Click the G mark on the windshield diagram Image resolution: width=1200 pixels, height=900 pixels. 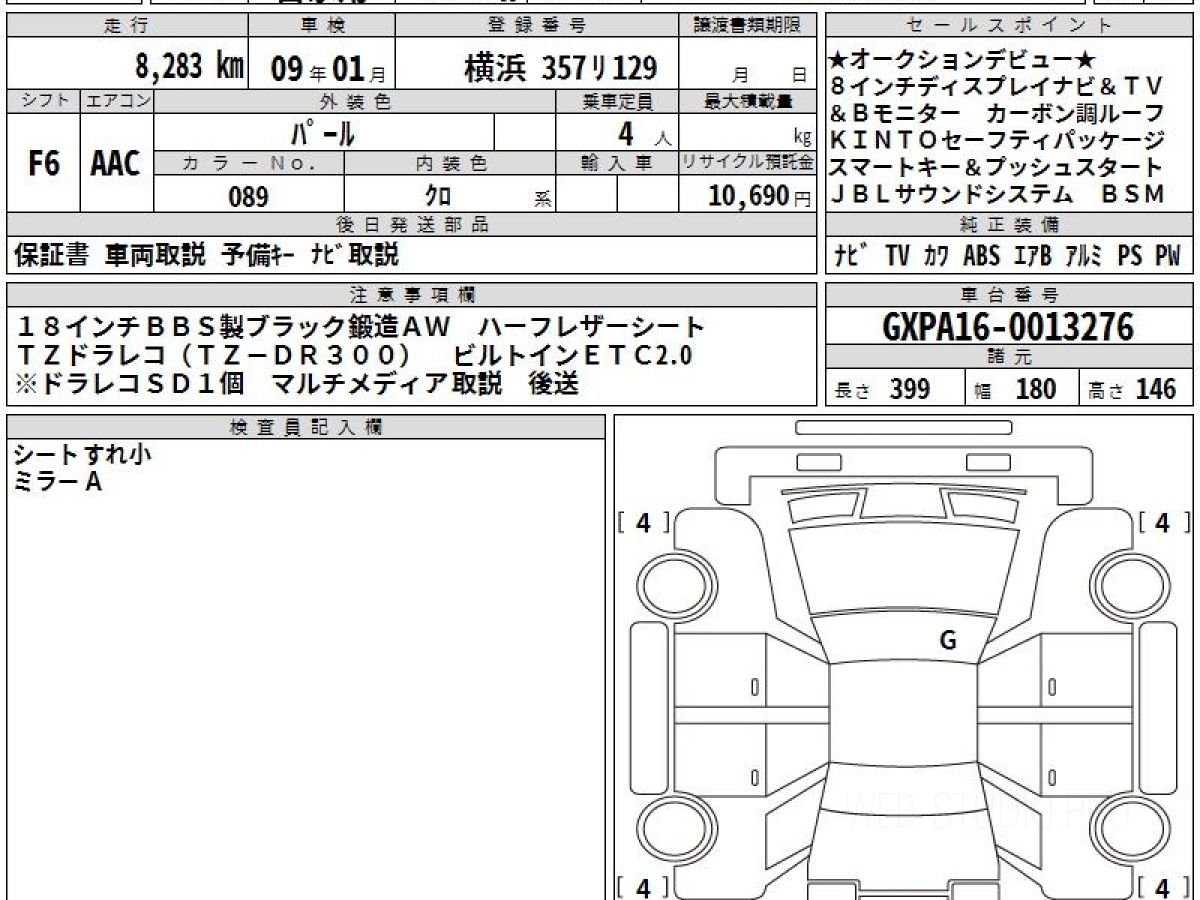point(948,641)
